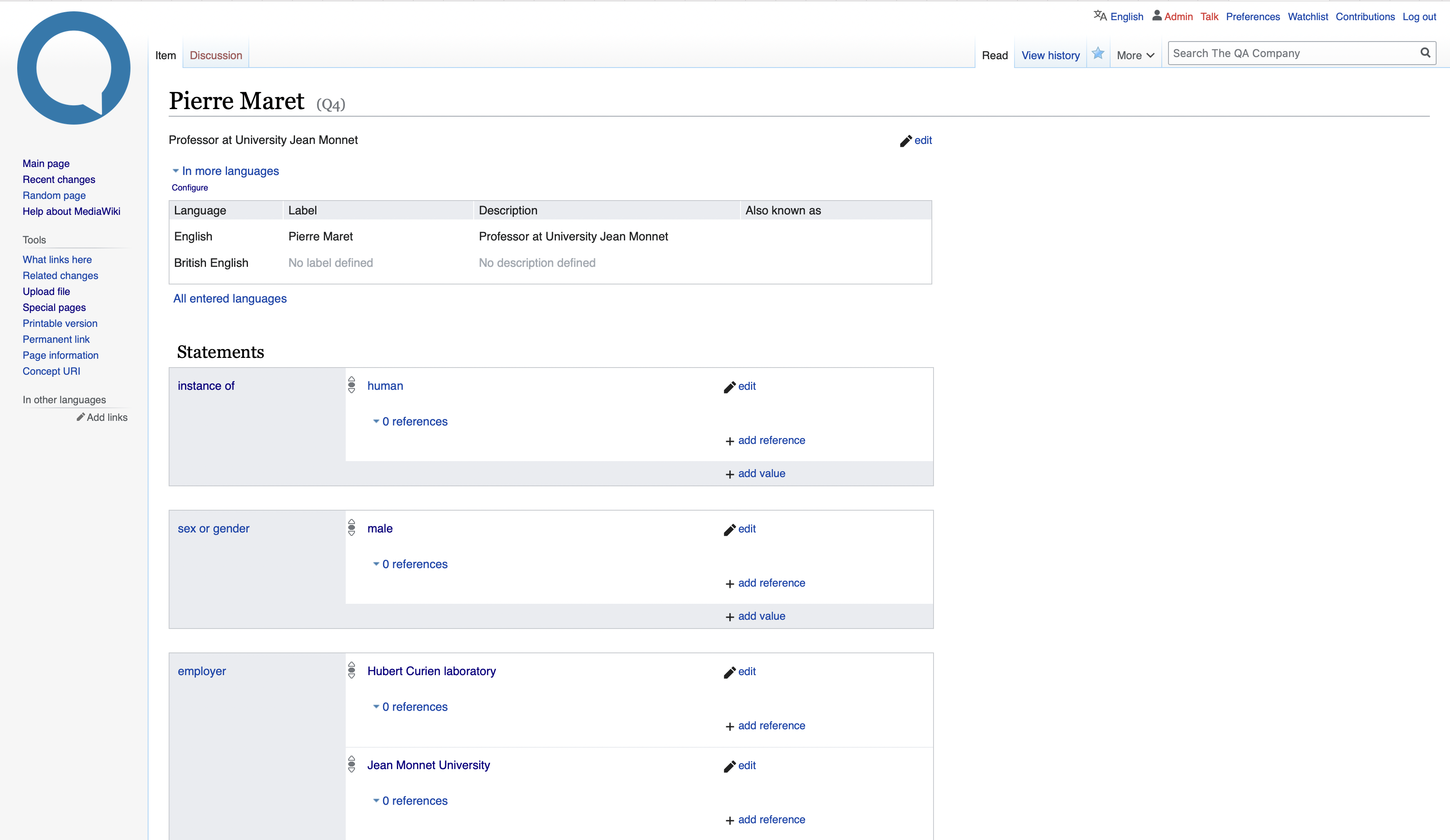
Task: Open the male item link
Action: click(x=381, y=528)
